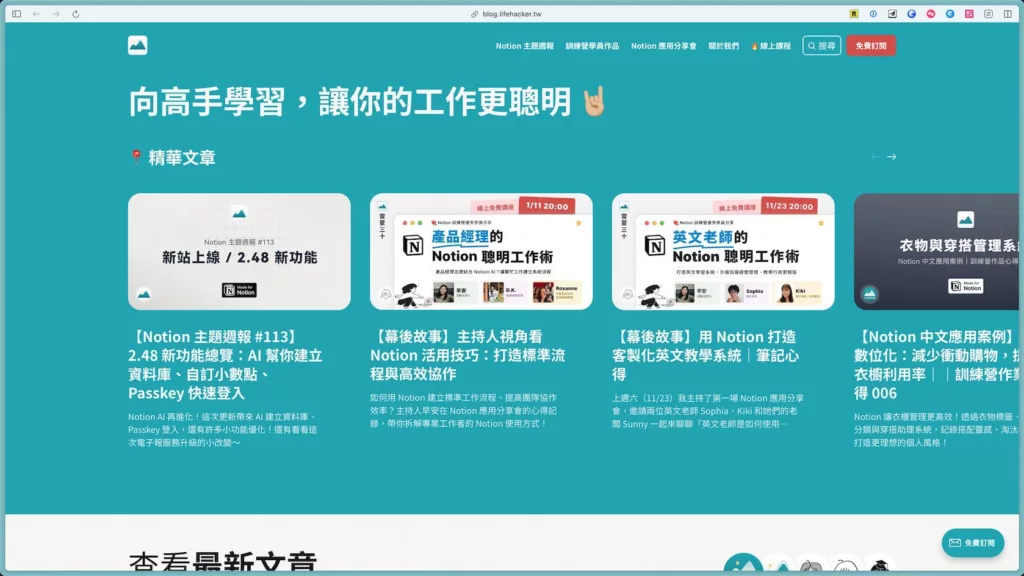Image resolution: width=1024 pixels, height=576 pixels.
Task: Go forward with the browser forward arrow
Action: pyautogui.click(x=56, y=14)
